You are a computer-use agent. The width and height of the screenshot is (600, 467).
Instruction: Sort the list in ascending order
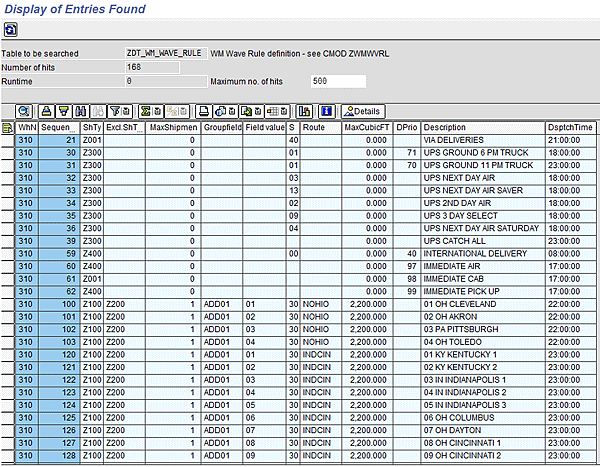point(46,110)
